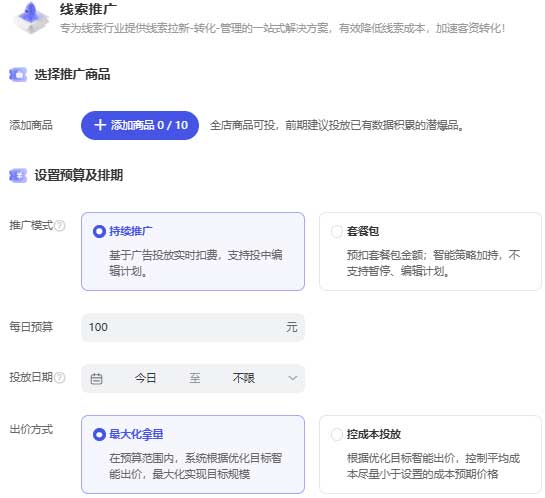The height and width of the screenshot is (498, 545).
Task: Select the 套餐包 radio option
Action: (x=336, y=231)
